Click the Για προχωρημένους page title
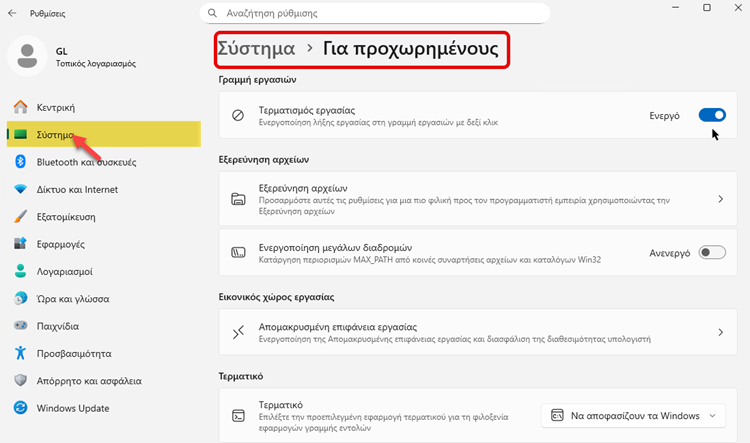 click(x=410, y=49)
